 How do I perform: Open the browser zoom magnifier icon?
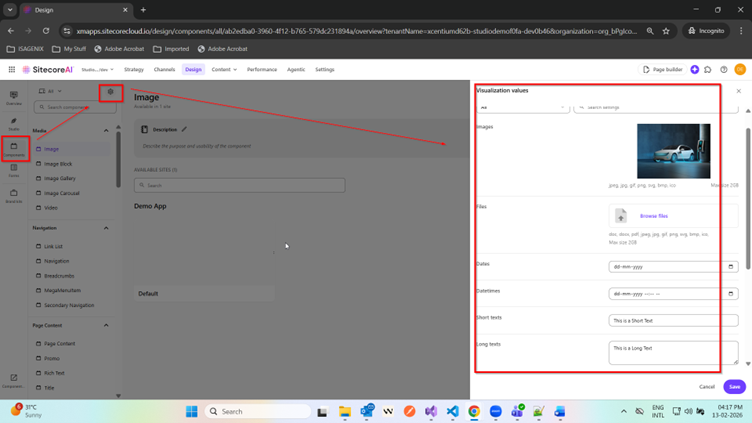(650, 31)
